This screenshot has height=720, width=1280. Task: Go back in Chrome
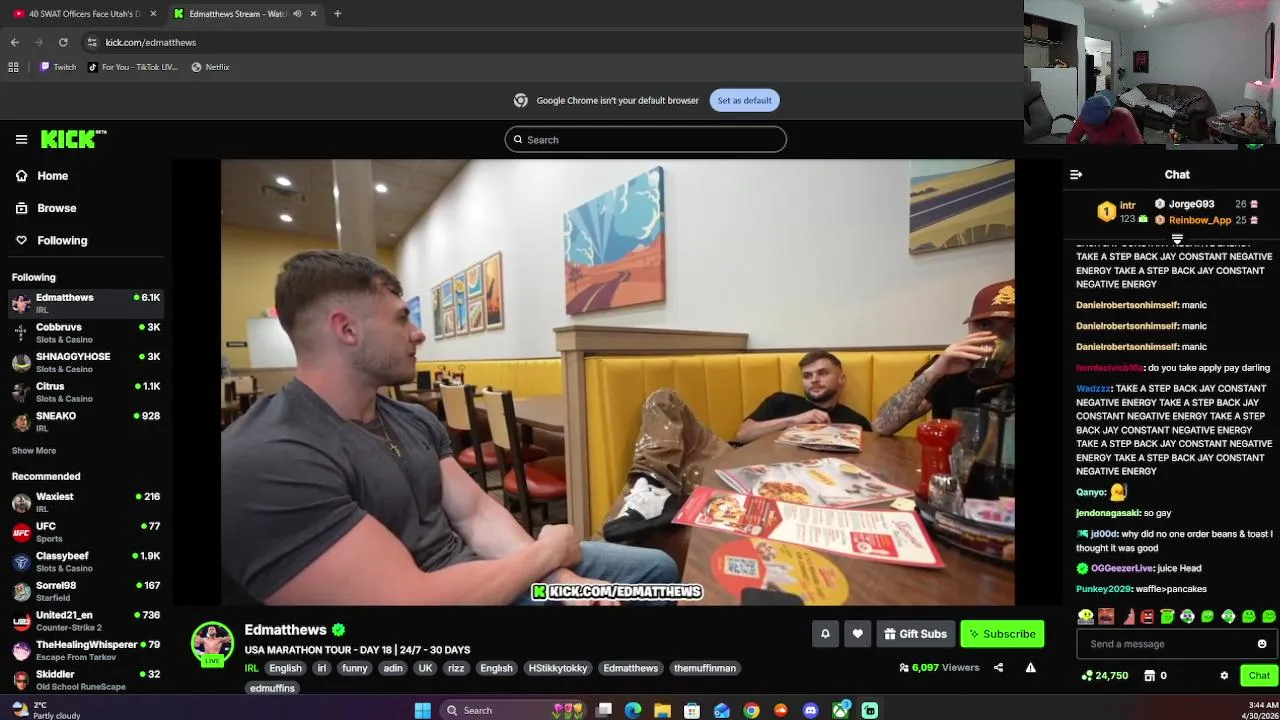pos(15,42)
